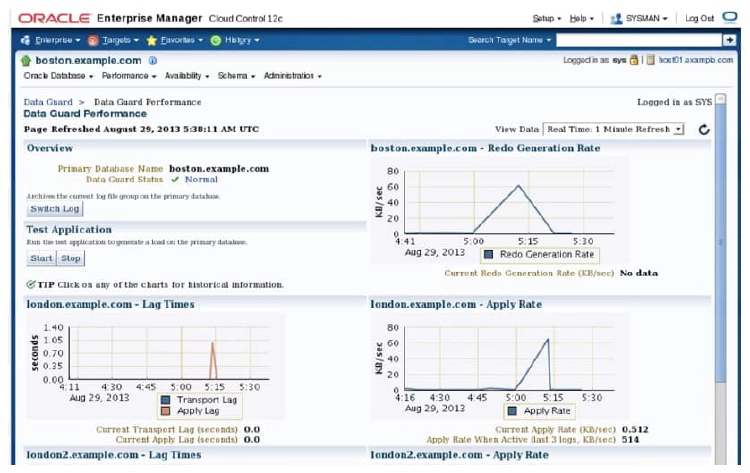Click the Oracle O logo icon top right

coord(730,17)
